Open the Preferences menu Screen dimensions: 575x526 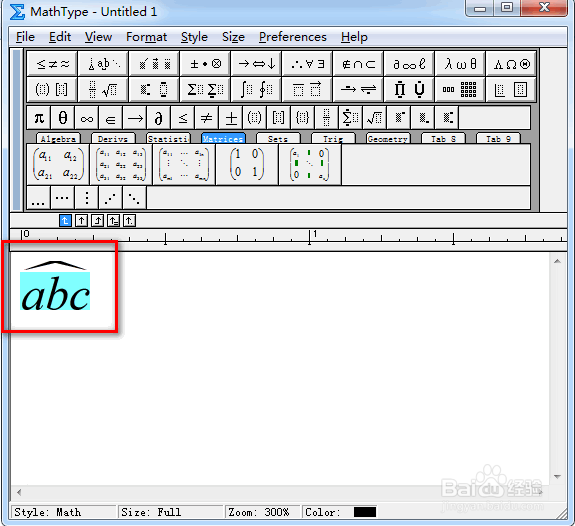(x=293, y=37)
